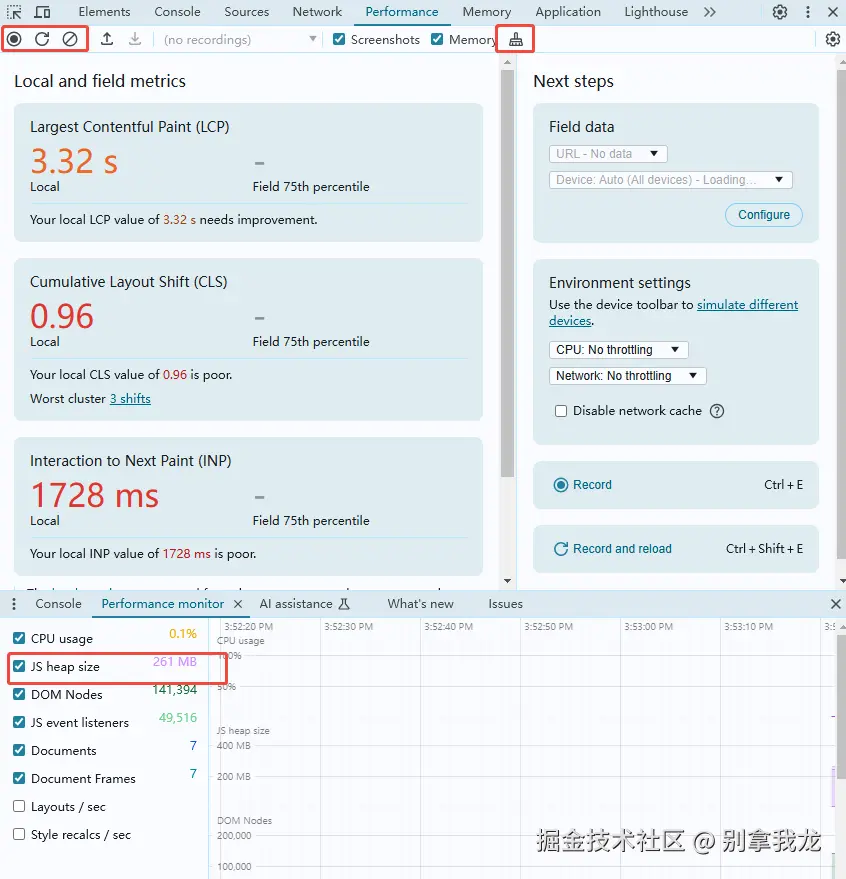
Task: Open the URL - No data dropdown
Action: 608,154
